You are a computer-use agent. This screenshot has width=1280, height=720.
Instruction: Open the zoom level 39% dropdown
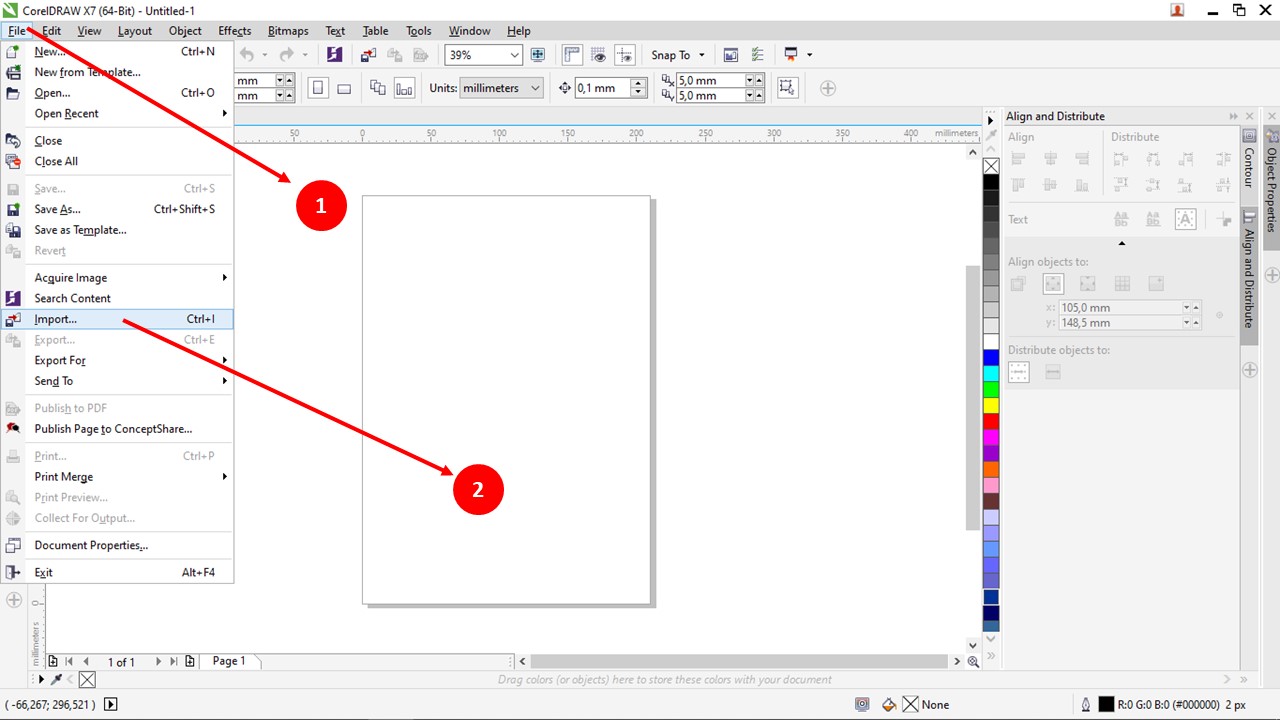point(515,55)
